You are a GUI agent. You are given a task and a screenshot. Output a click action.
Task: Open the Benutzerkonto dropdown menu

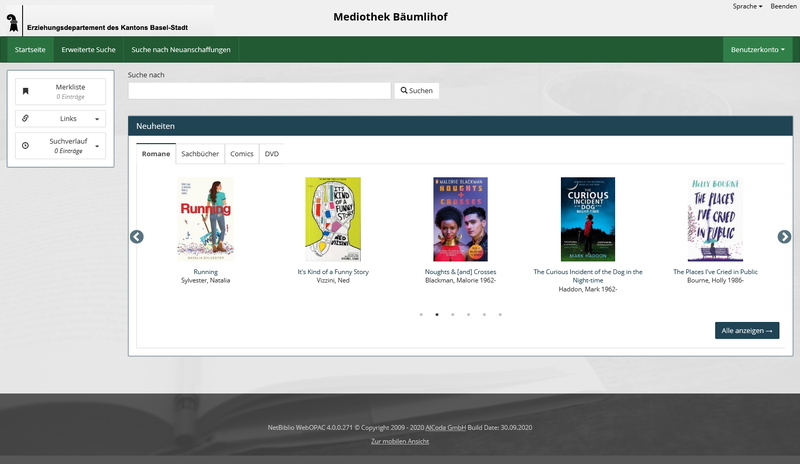tap(758, 50)
